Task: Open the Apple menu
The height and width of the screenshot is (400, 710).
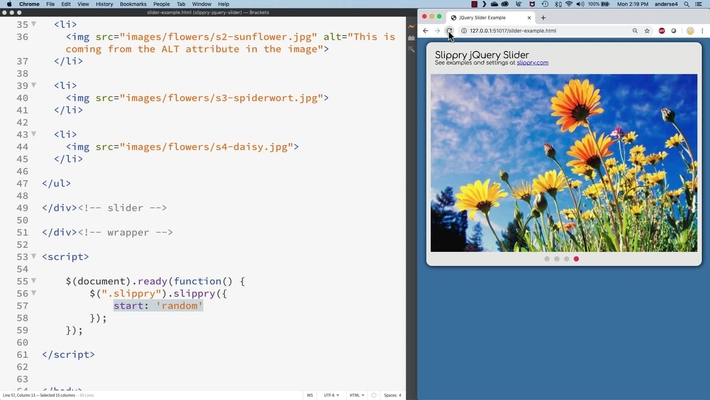Action: coord(9,4)
